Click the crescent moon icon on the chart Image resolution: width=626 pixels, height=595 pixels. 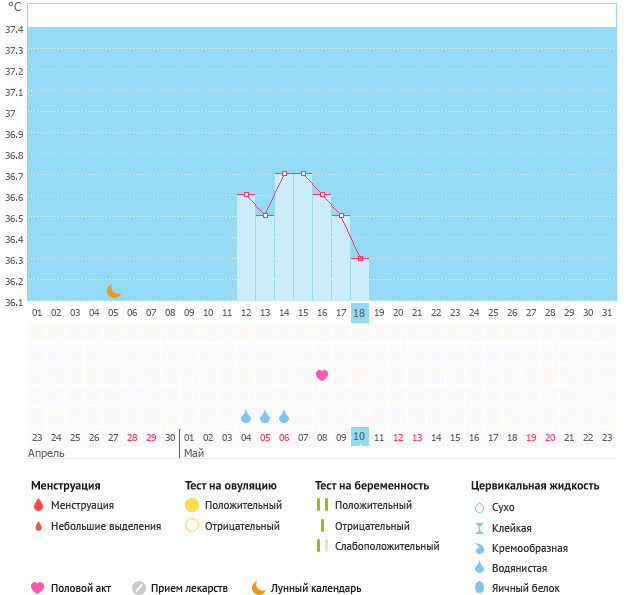tap(114, 291)
